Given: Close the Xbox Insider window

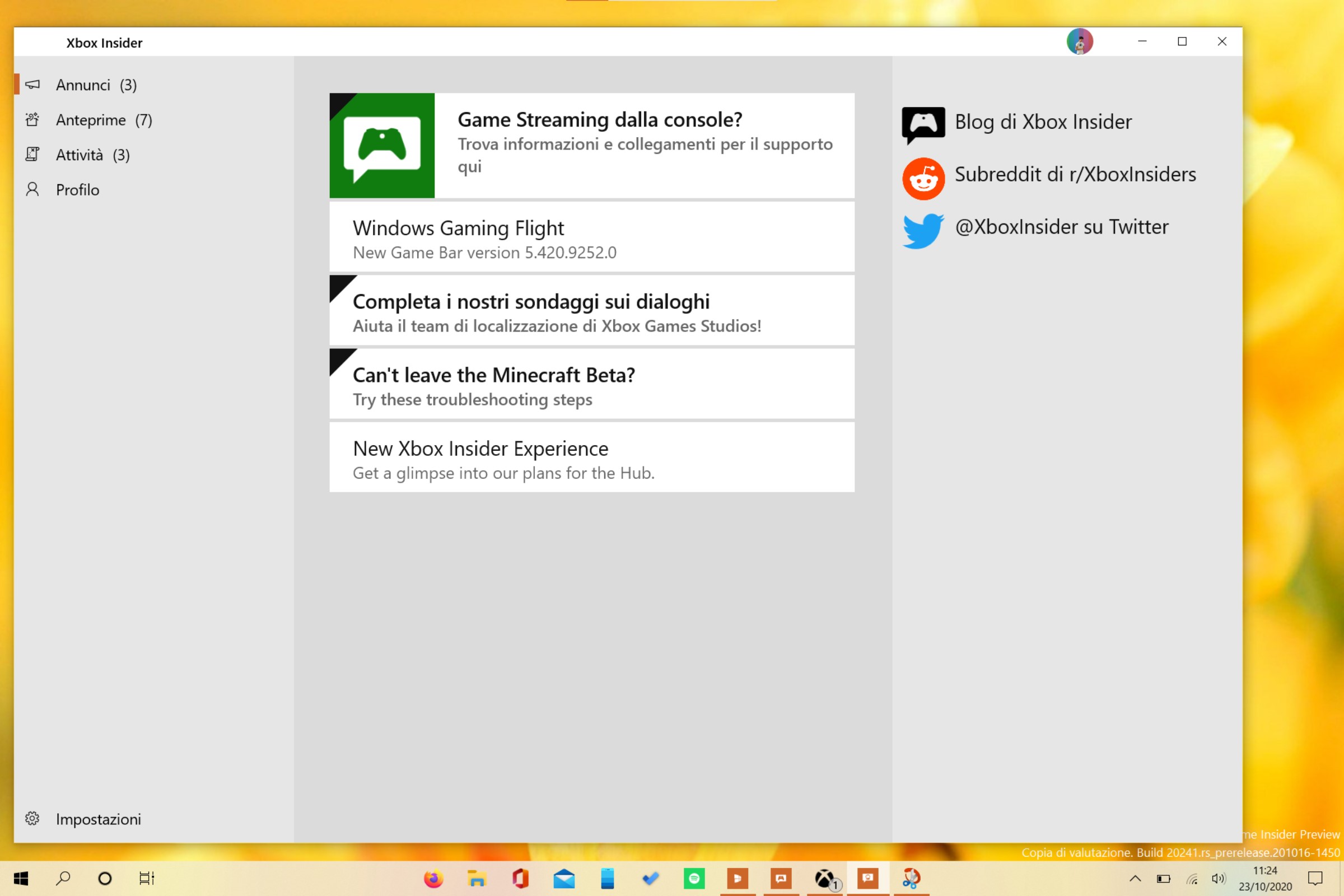Looking at the screenshot, I should pyautogui.click(x=1222, y=41).
